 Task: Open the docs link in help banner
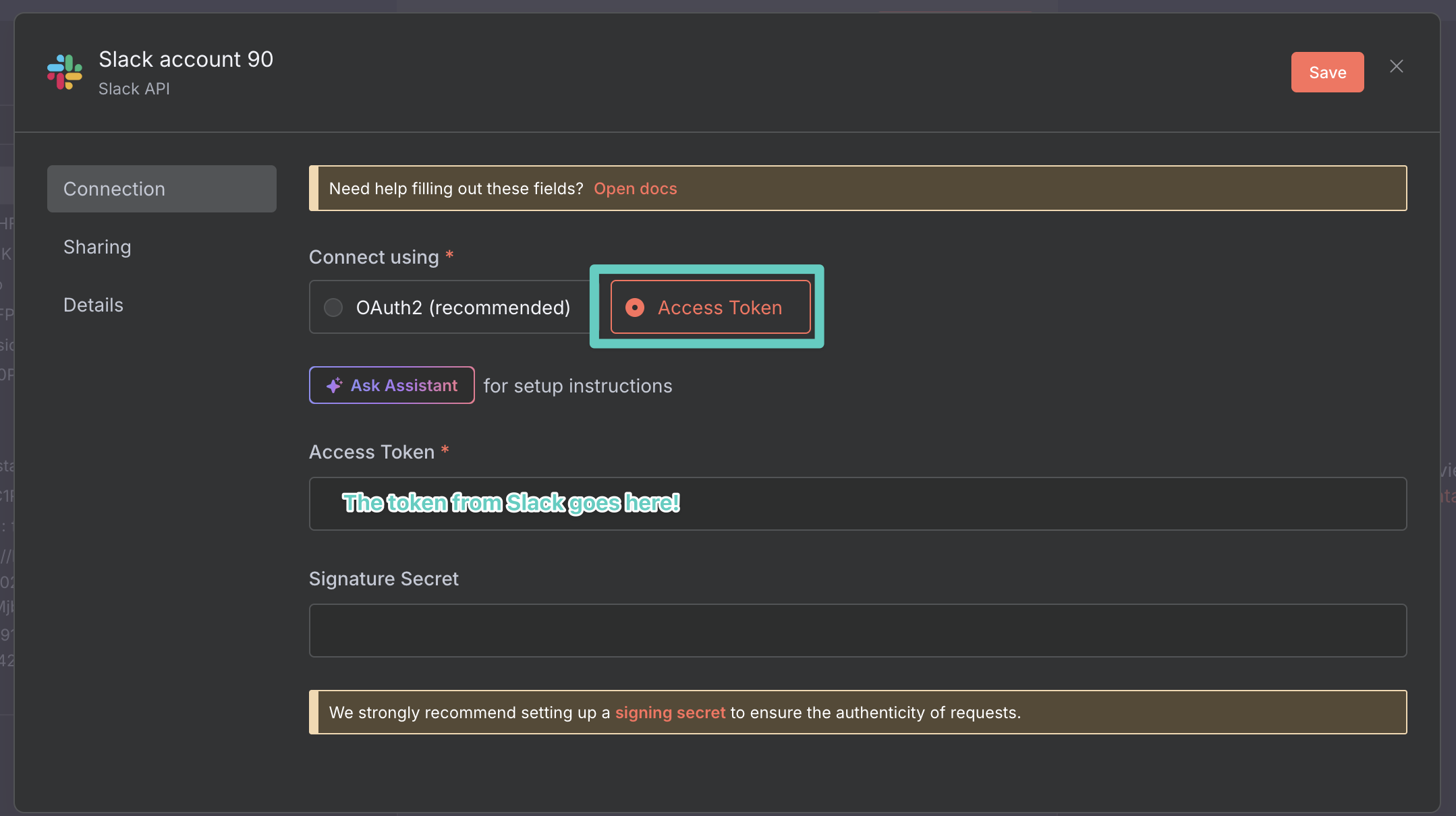point(635,189)
